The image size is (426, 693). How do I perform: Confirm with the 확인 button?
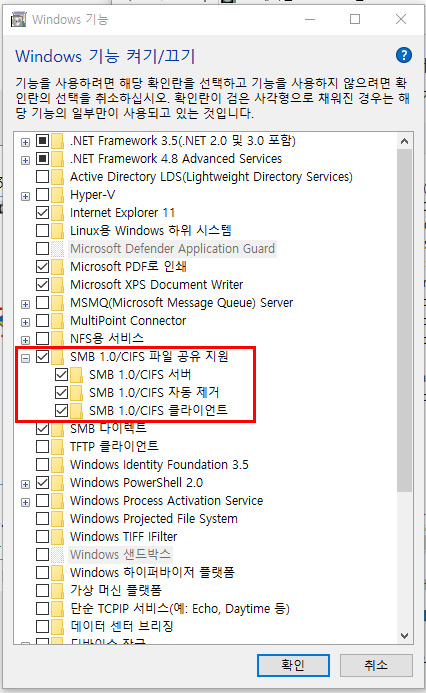293,665
